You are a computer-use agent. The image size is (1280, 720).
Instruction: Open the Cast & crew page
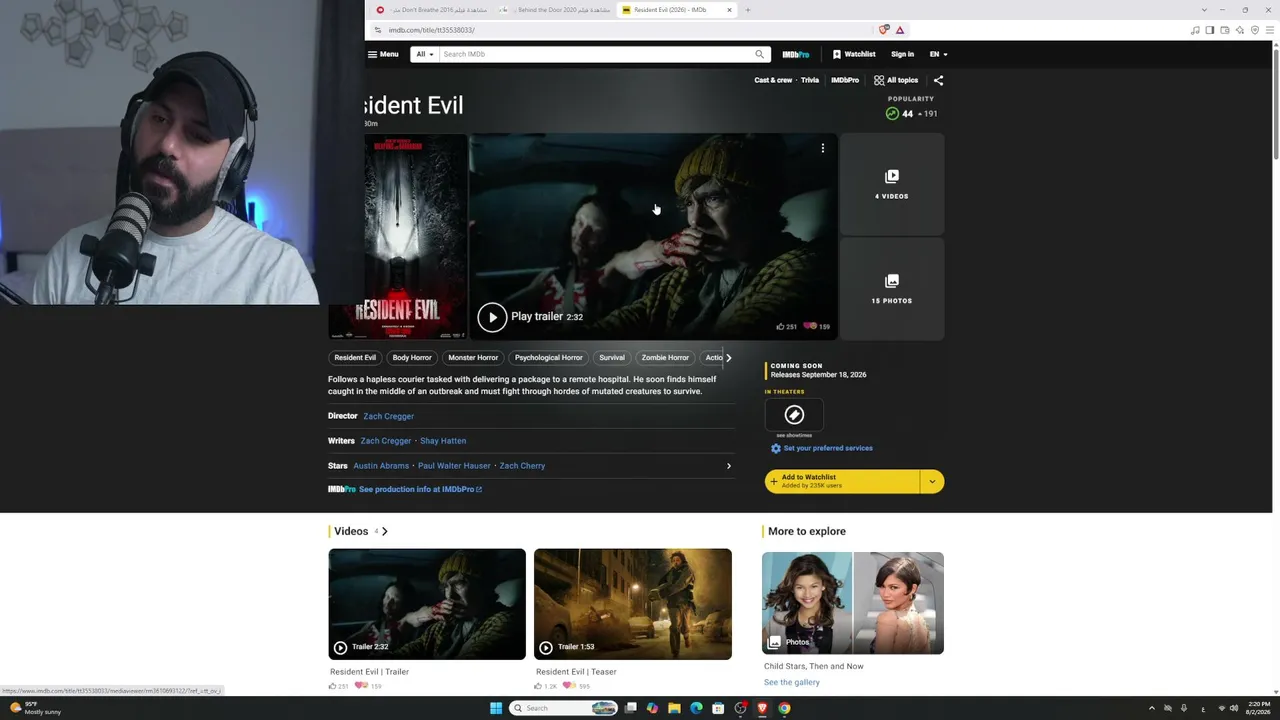pyautogui.click(x=773, y=80)
